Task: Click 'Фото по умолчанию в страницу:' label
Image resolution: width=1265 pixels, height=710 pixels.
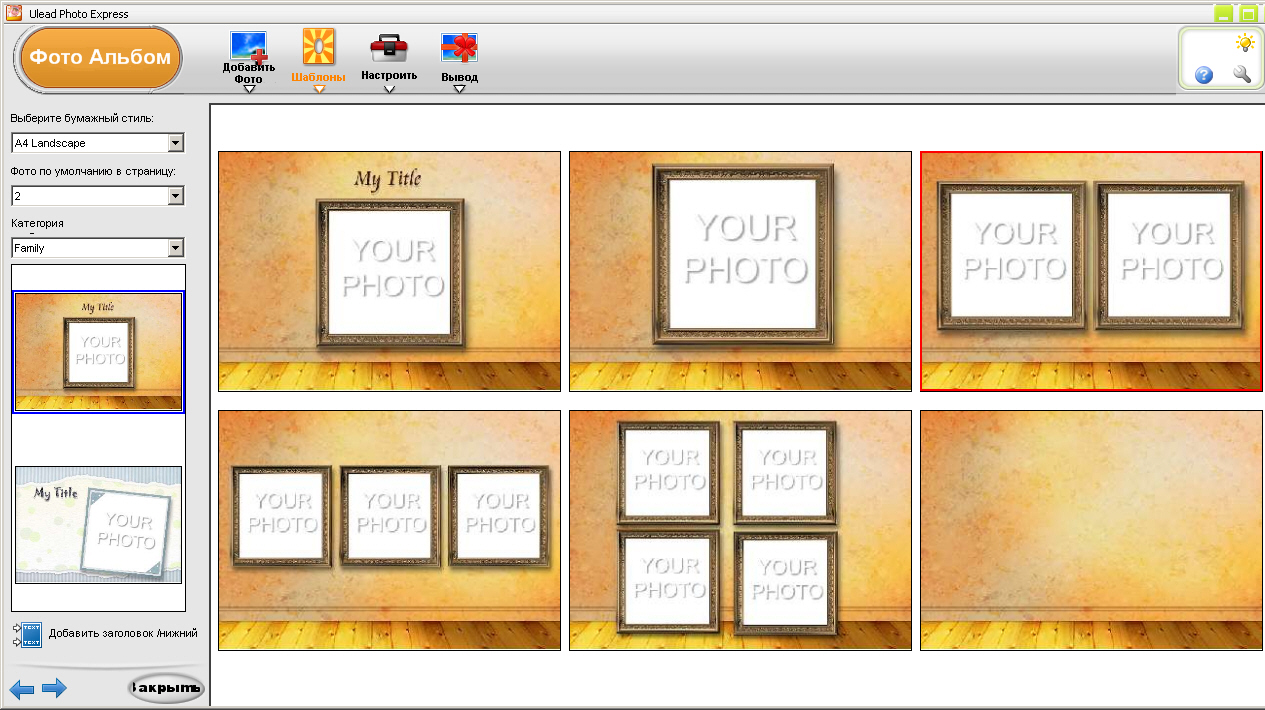Action: click(93, 171)
